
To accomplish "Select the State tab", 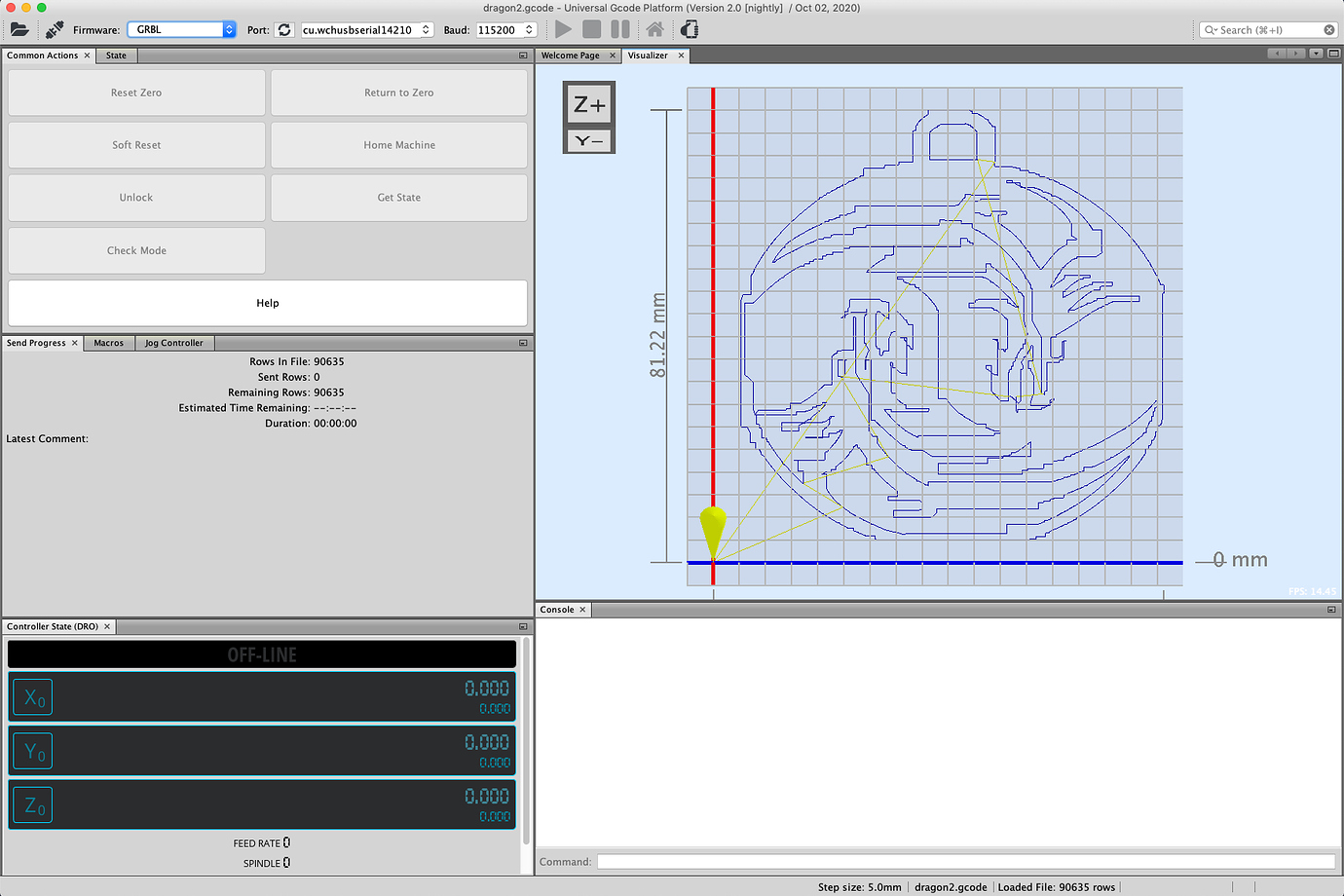I will pyautogui.click(x=116, y=56).
